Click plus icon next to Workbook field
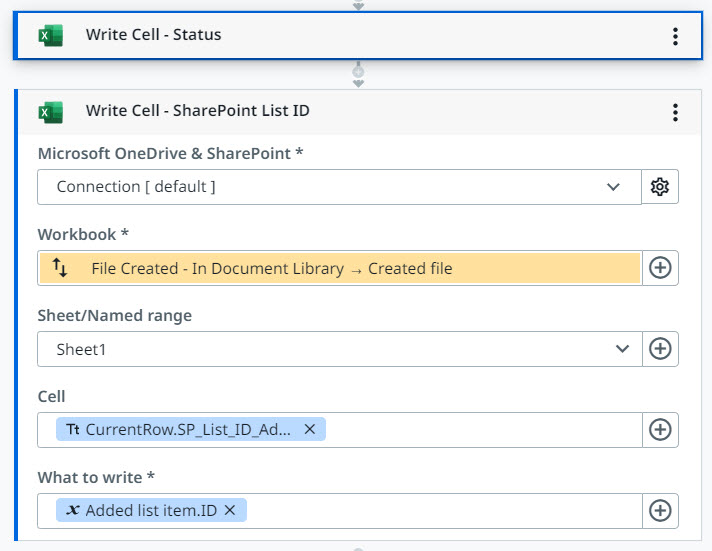 [x=660, y=268]
